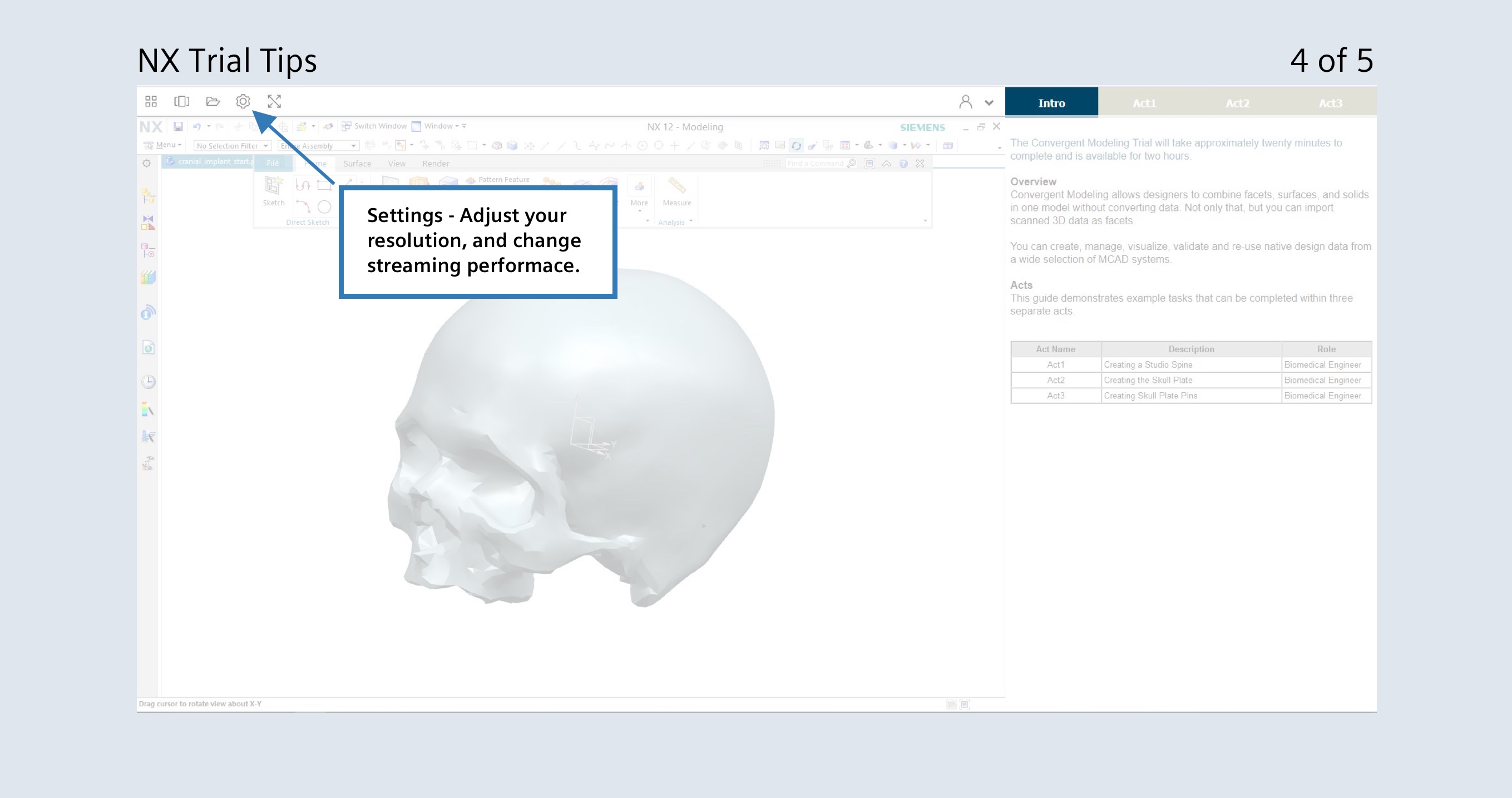Image resolution: width=1512 pixels, height=798 pixels.
Task: Click the skull model in the viewport
Action: [x=581, y=437]
